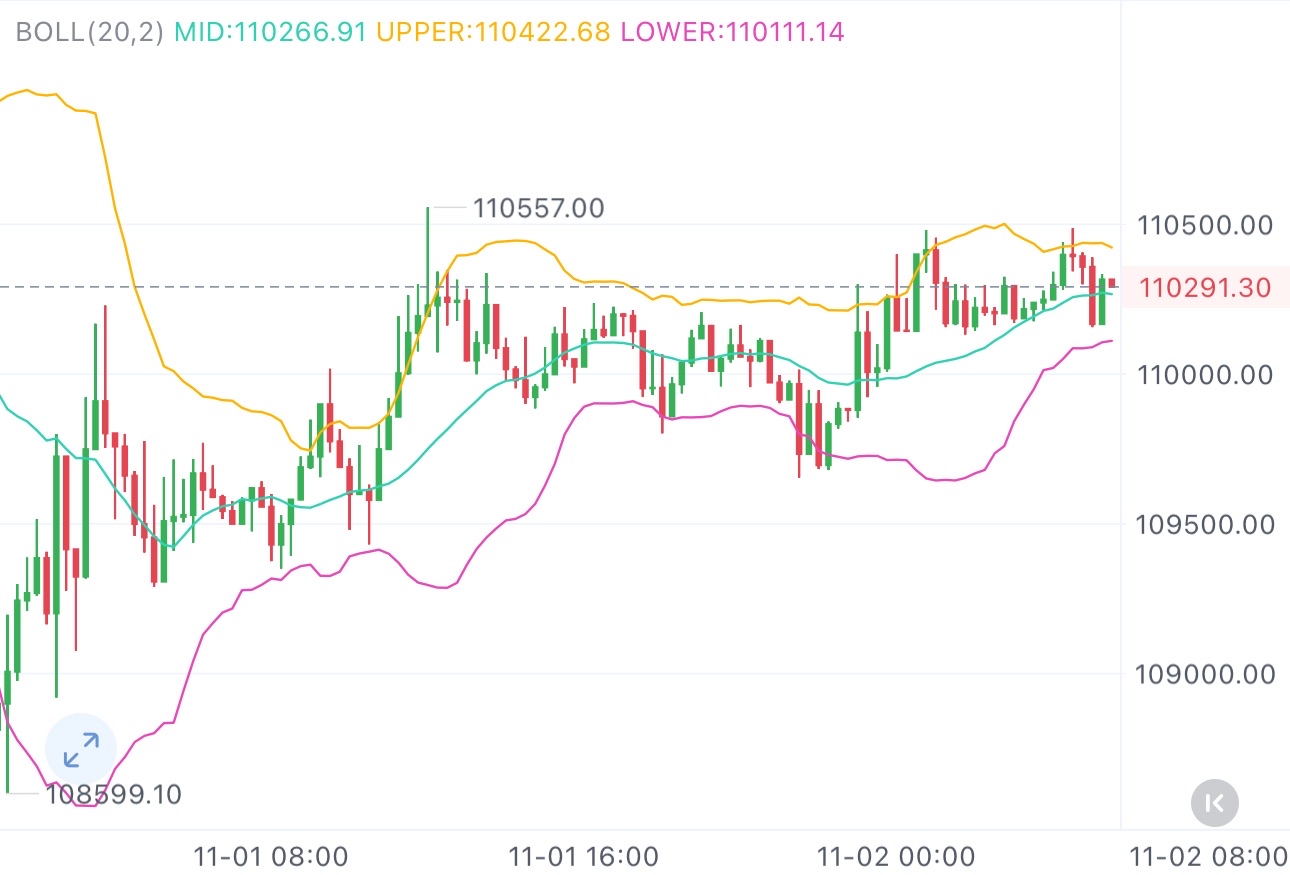This screenshot has height=875, width=1290.
Task: Click the 11-02 08:00 time label
Action: [1208, 857]
